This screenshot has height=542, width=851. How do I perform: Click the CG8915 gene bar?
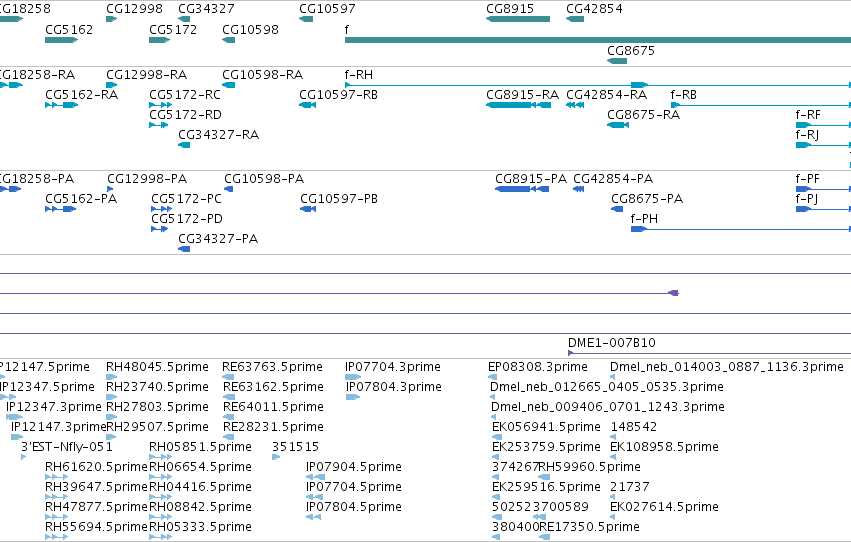click(518, 19)
